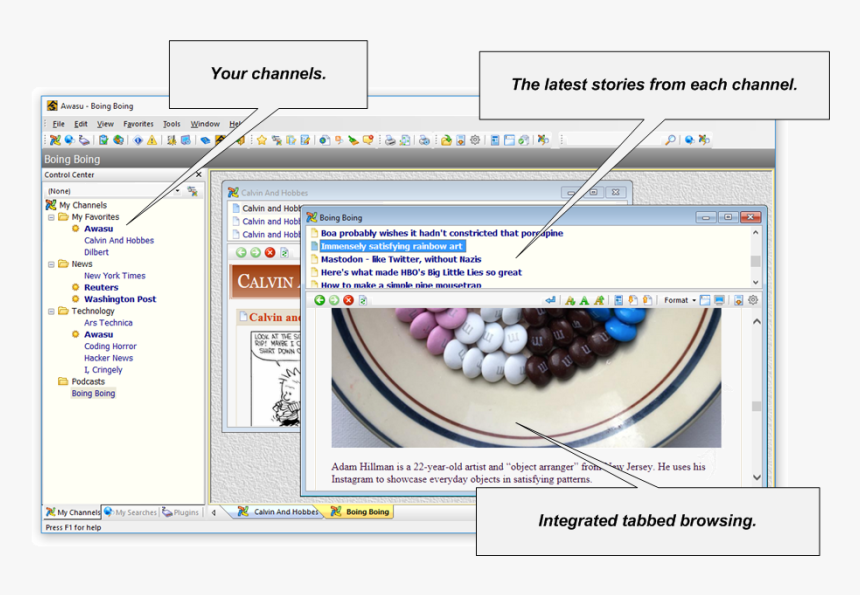The width and height of the screenshot is (860, 595).
Task: Click the monitor view icon in Boing Boing toolbar
Action: [x=719, y=300]
